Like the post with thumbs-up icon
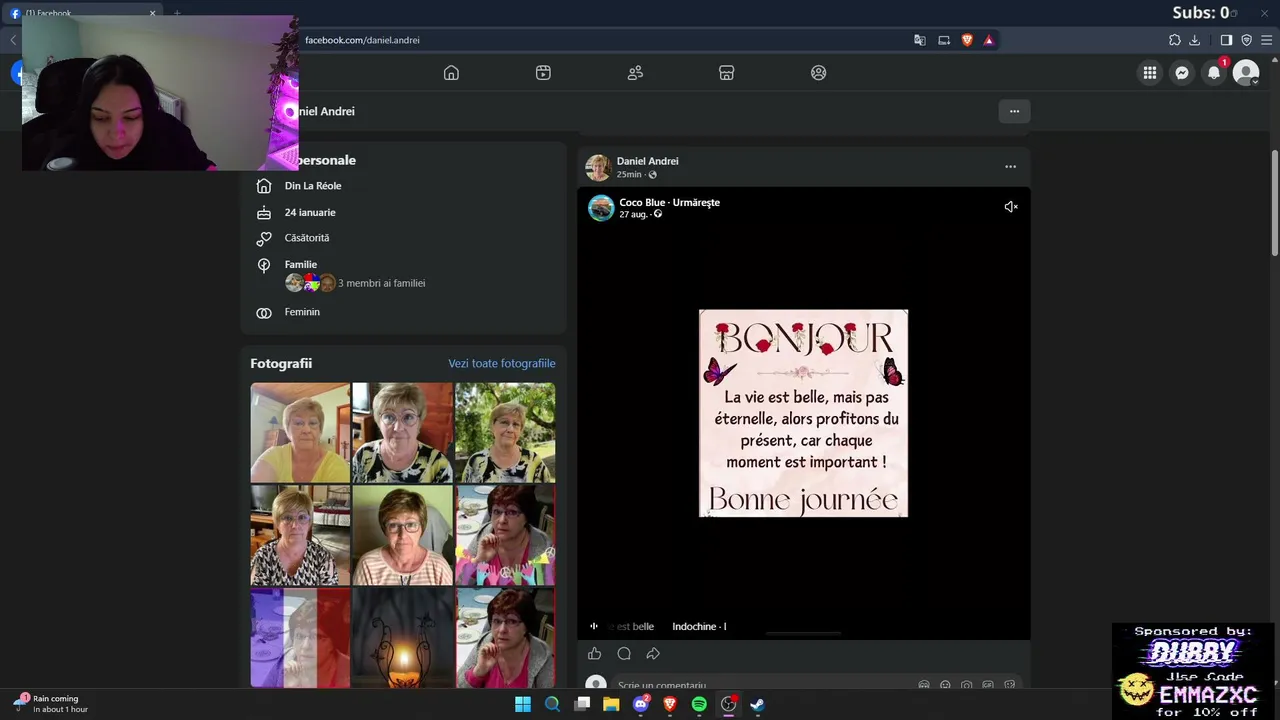The image size is (1280, 720). click(594, 654)
